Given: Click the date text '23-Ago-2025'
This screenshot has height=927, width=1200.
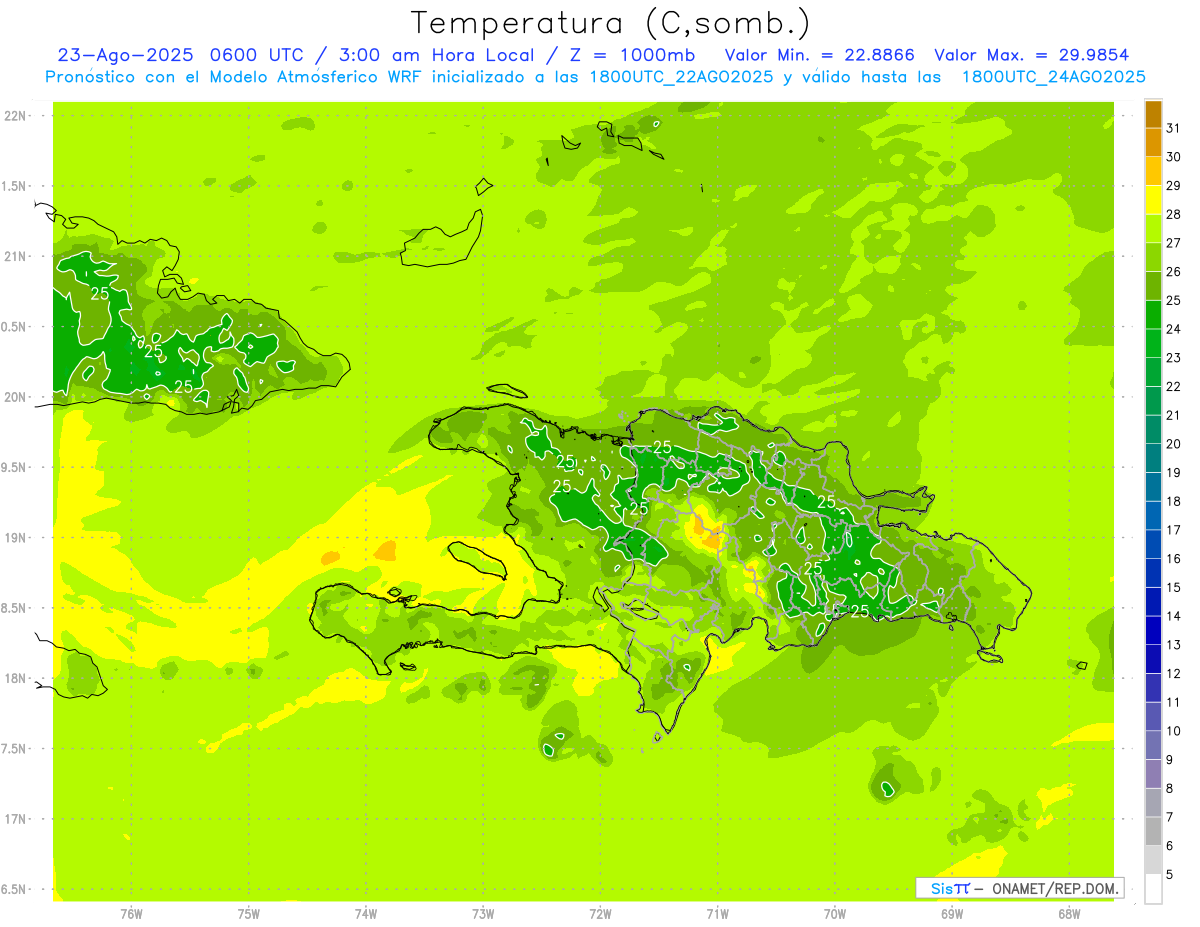Looking at the screenshot, I should click(124, 54).
